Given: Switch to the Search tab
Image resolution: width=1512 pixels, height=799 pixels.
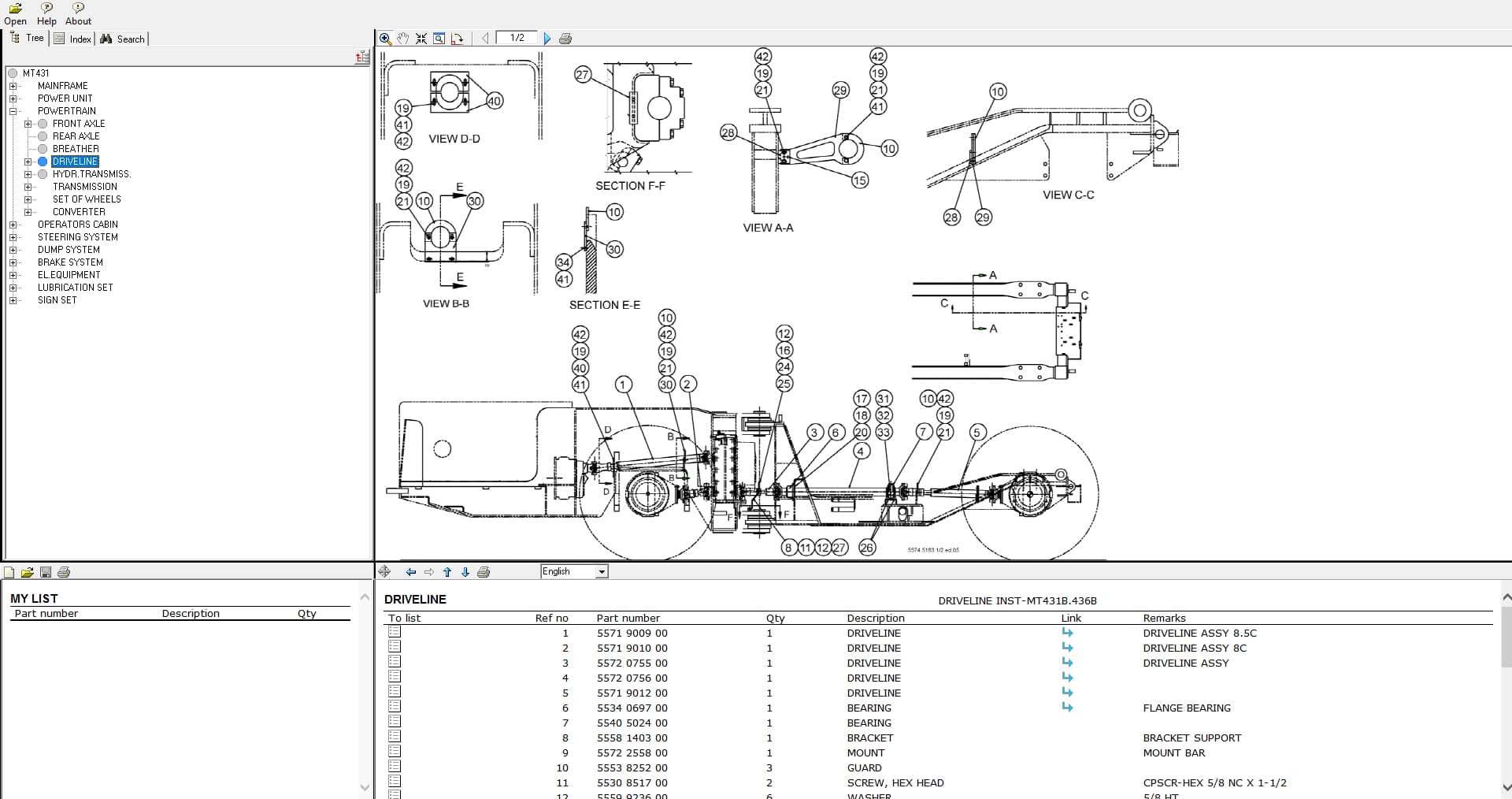Looking at the screenshot, I should [123, 39].
